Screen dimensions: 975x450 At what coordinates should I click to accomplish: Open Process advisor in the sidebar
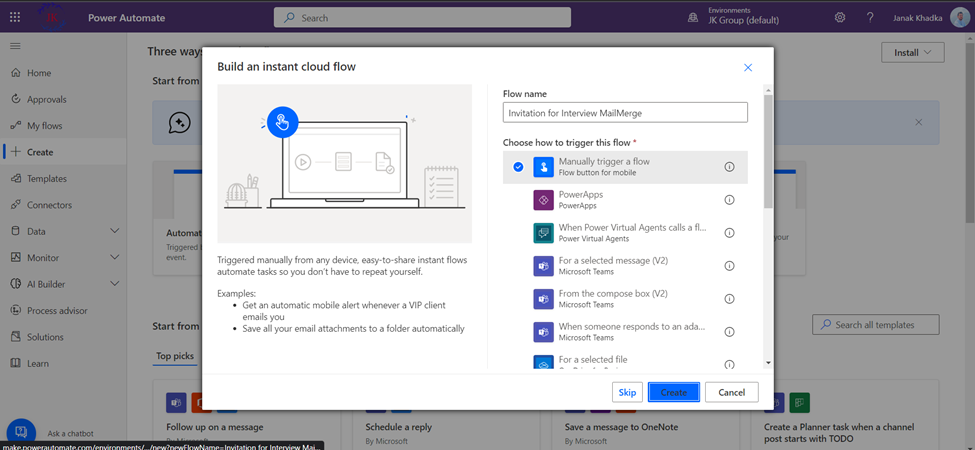[63, 310]
